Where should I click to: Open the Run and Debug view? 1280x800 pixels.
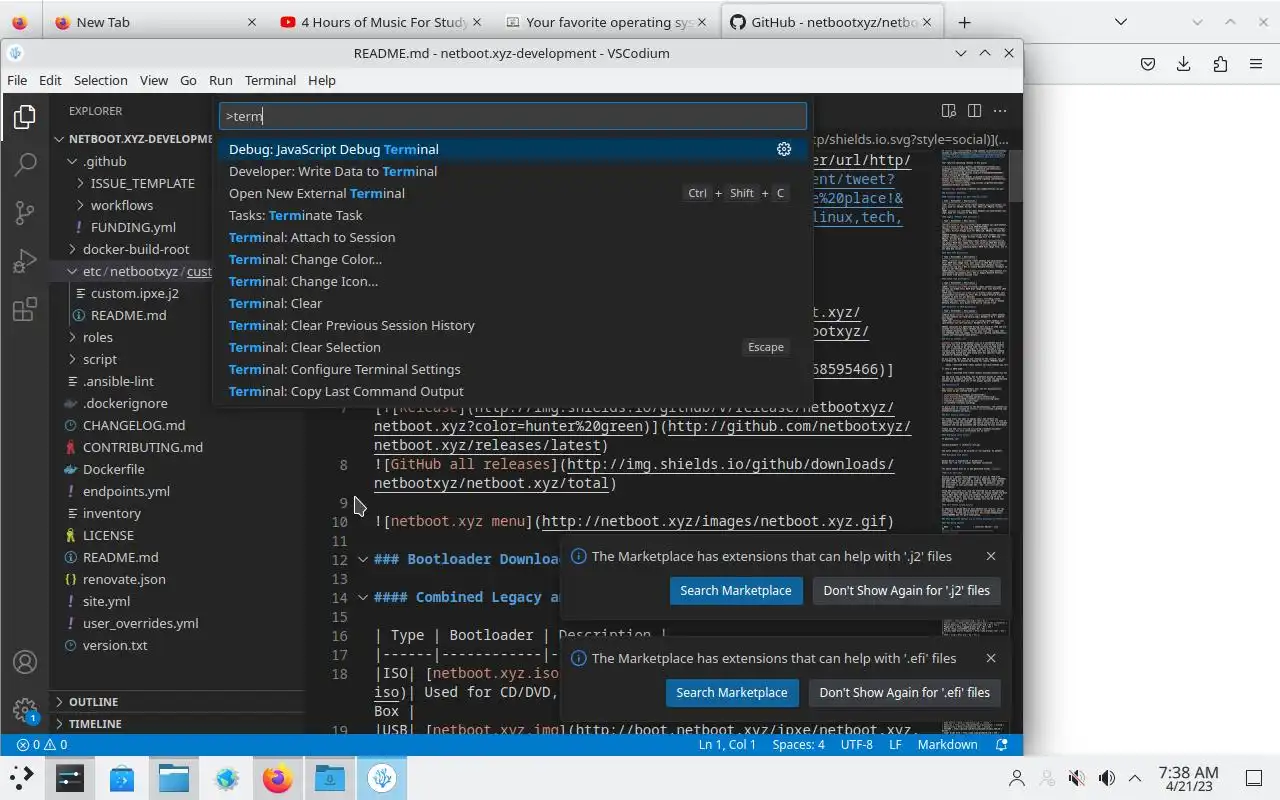pyautogui.click(x=25, y=261)
